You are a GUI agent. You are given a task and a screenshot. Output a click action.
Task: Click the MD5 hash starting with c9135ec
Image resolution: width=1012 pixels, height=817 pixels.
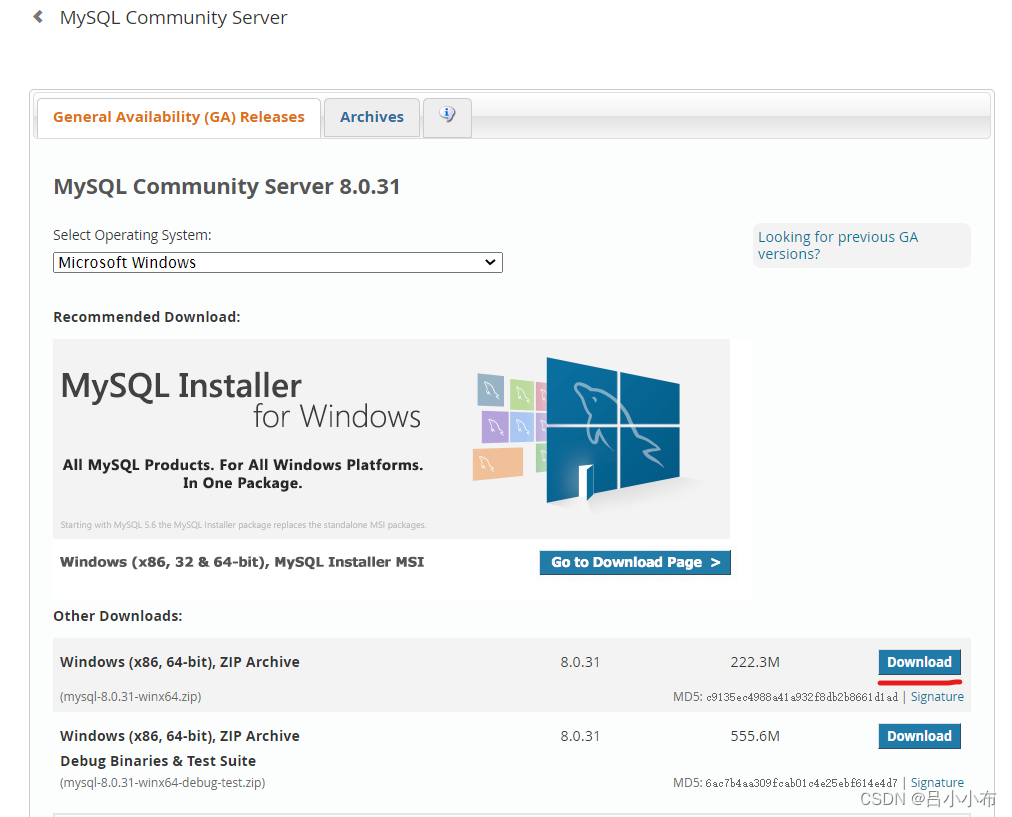click(x=802, y=697)
